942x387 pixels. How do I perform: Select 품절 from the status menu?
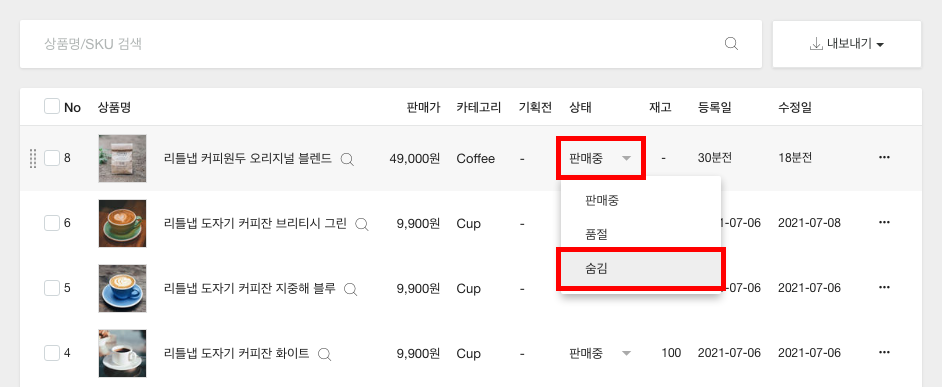[641, 234]
